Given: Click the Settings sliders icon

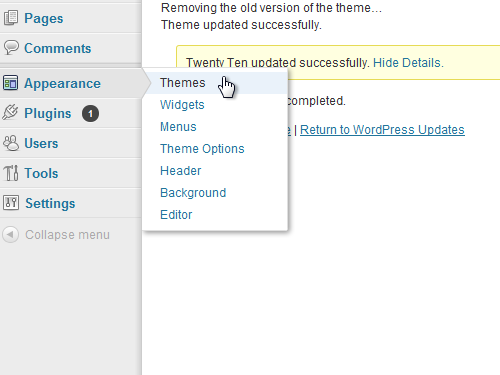Looking at the screenshot, I should (x=11, y=202).
